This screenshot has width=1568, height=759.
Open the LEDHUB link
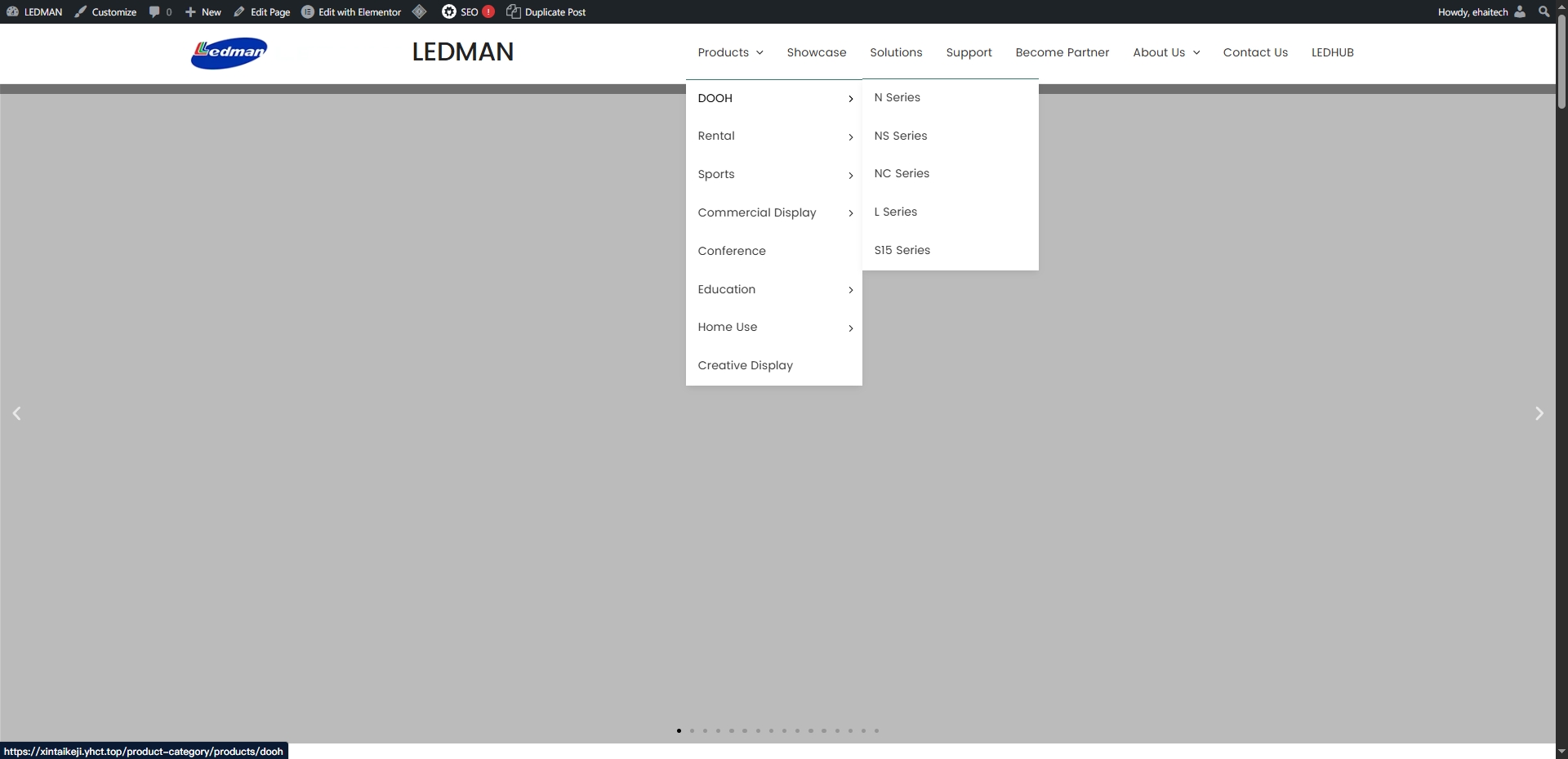[x=1333, y=52]
